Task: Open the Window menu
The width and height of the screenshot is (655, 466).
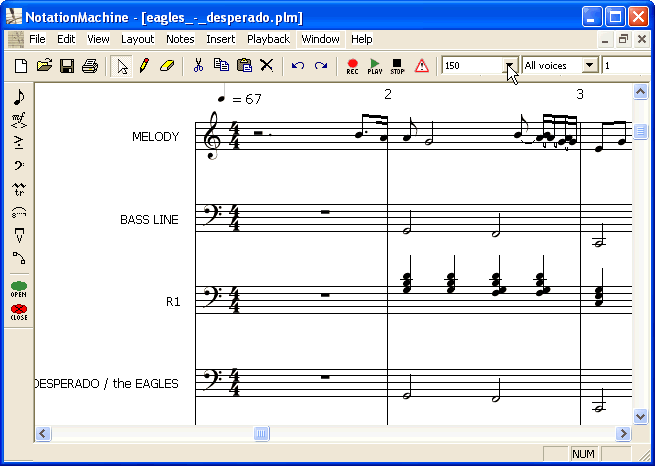Action: [320, 39]
